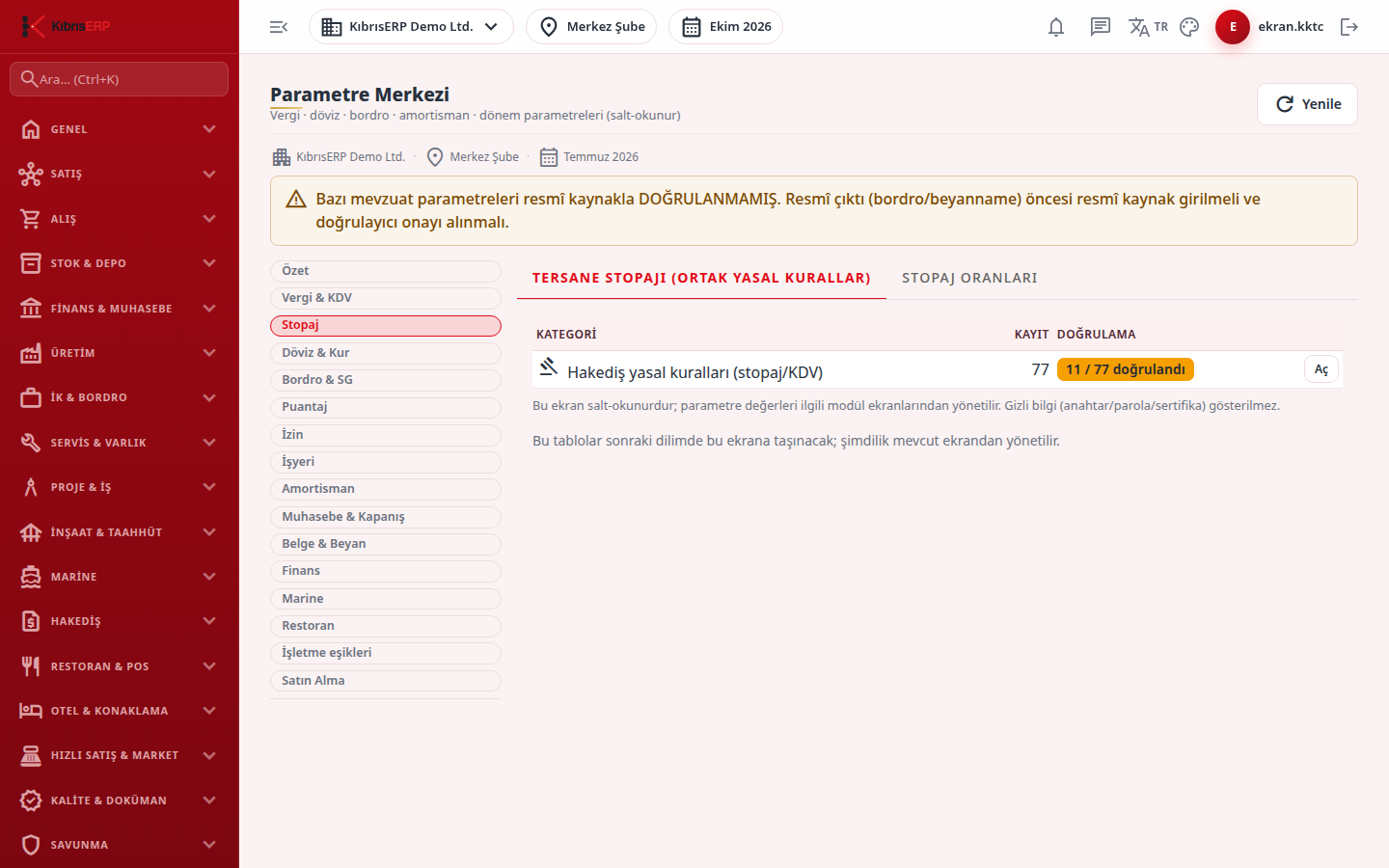Open the Ekim 2026 period selector
The image size is (1389, 868).
coord(725,27)
